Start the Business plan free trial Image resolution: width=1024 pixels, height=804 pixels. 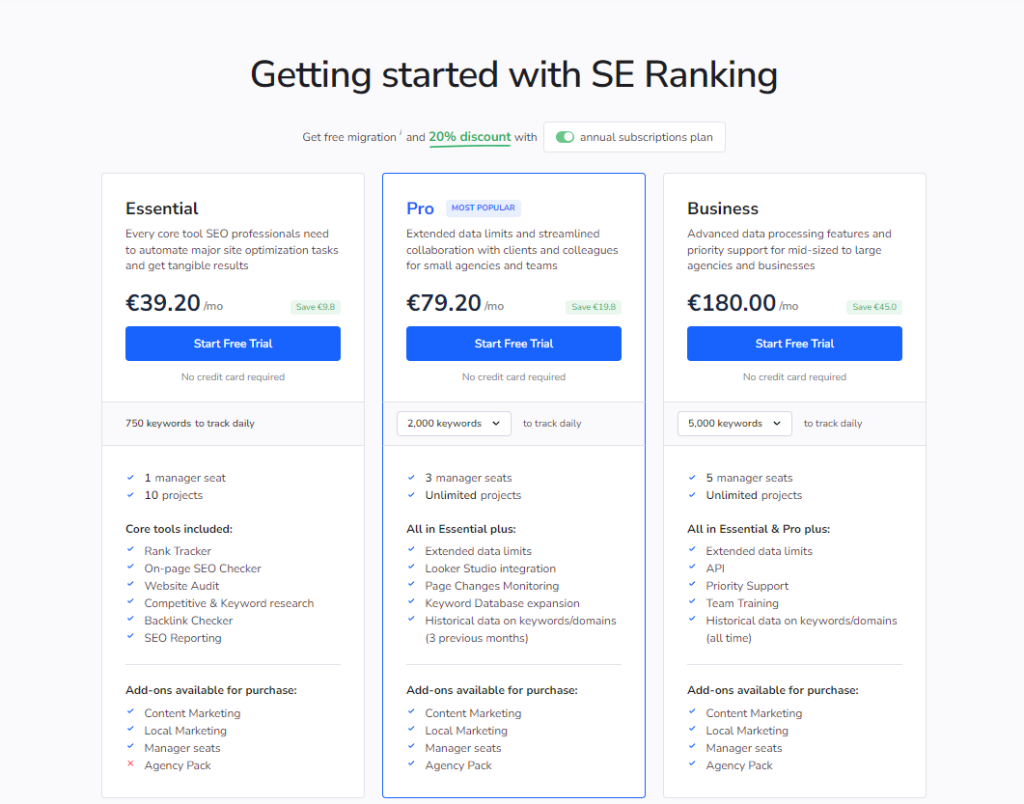pyautogui.click(x=795, y=343)
